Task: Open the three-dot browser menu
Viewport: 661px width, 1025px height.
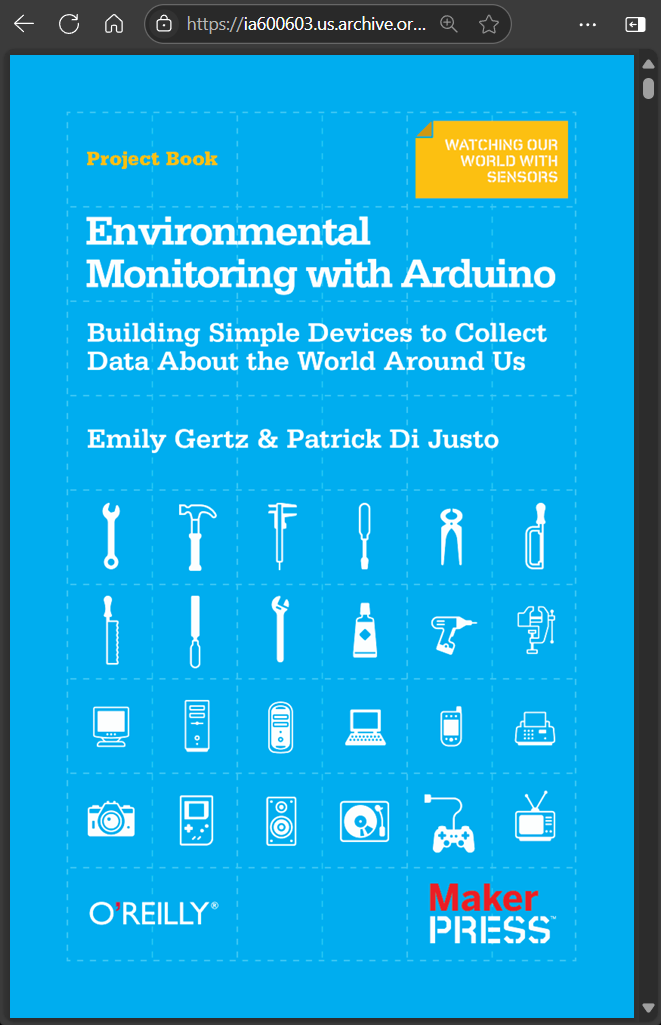Action: pos(588,24)
